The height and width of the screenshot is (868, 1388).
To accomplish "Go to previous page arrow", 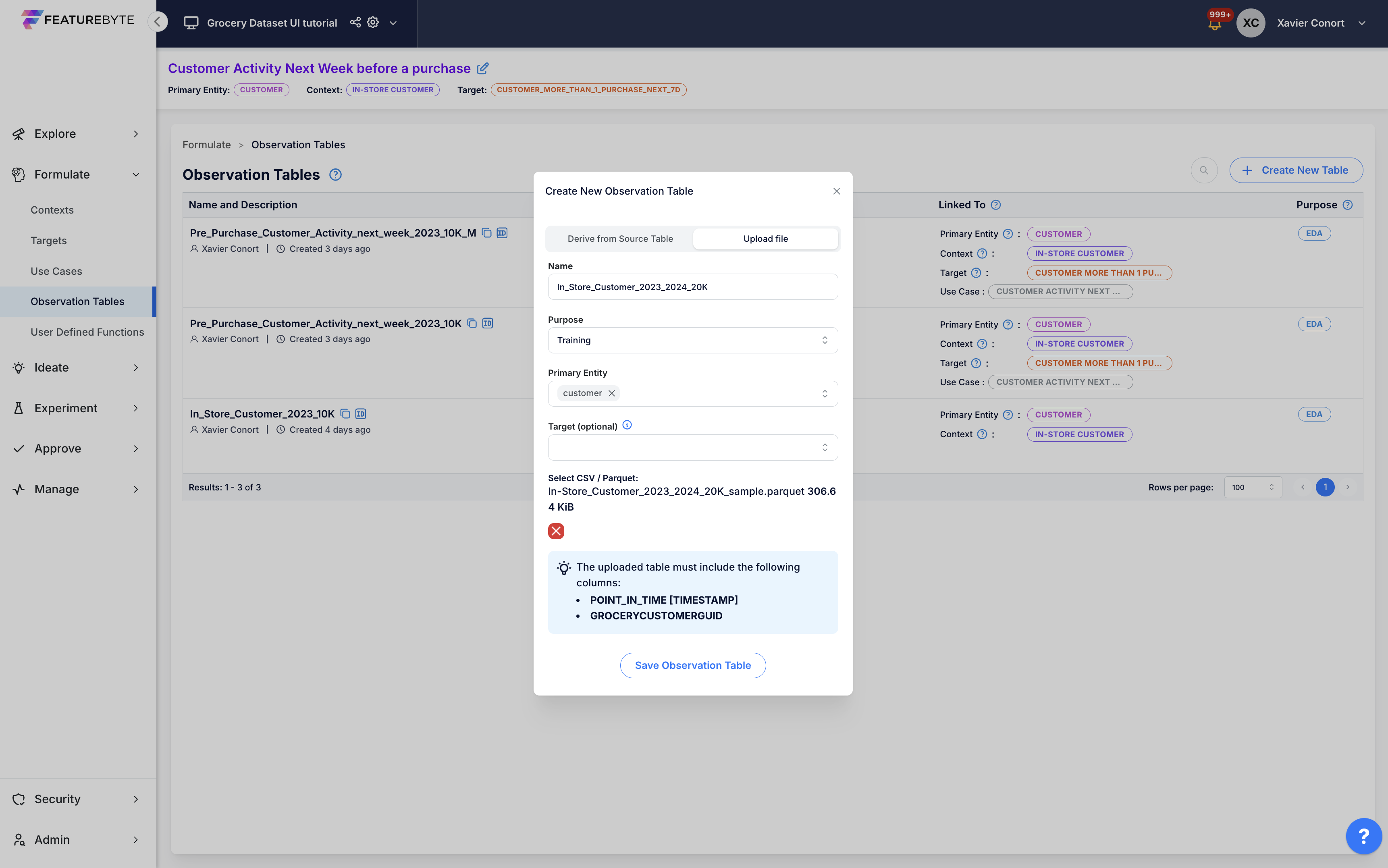I will click(x=1303, y=487).
